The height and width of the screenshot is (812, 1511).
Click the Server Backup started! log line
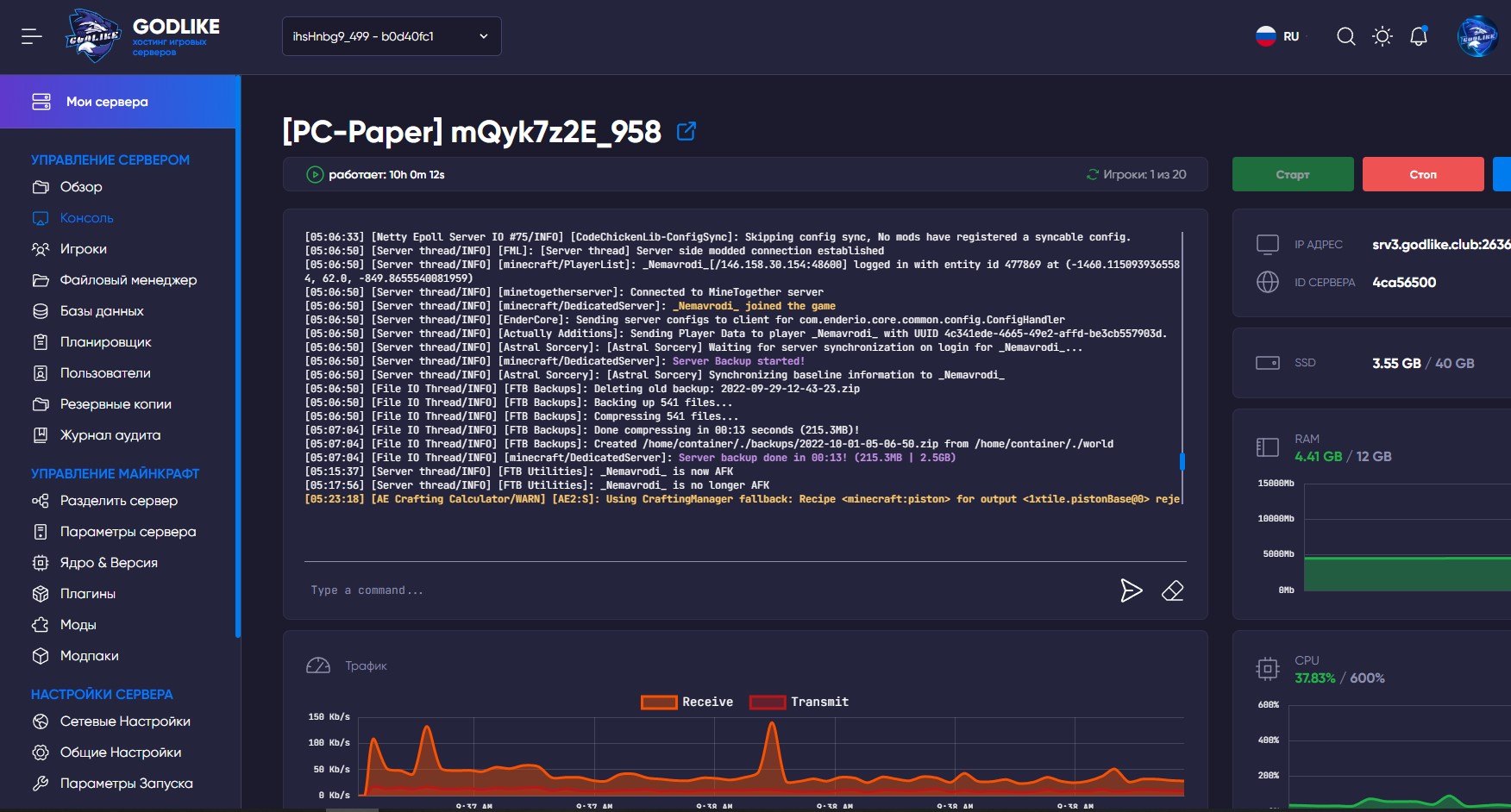pyautogui.click(x=555, y=361)
